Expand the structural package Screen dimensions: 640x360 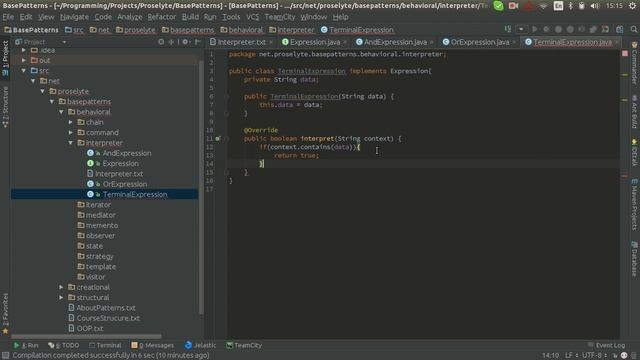(61, 298)
